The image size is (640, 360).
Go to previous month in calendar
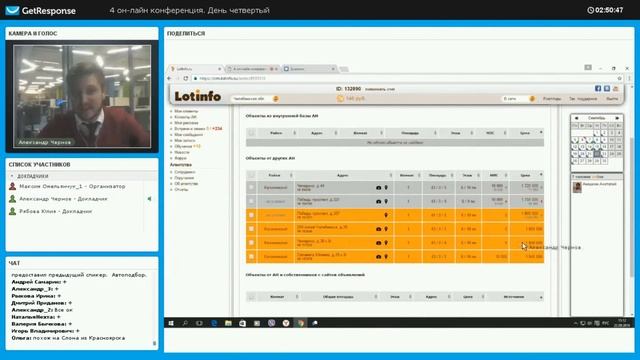pos(576,118)
